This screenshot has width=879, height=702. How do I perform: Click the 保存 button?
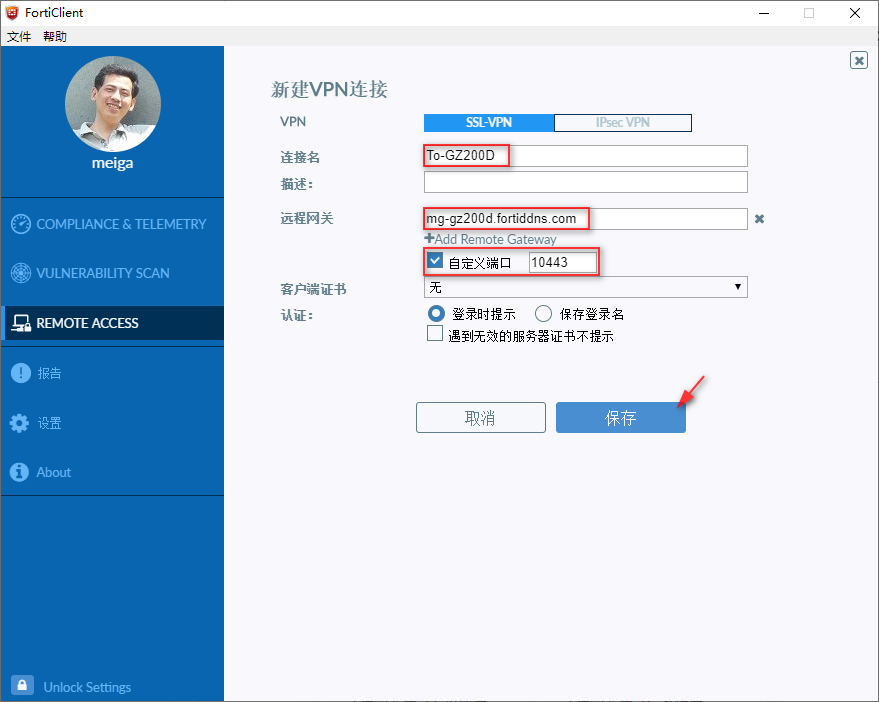point(621,417)
